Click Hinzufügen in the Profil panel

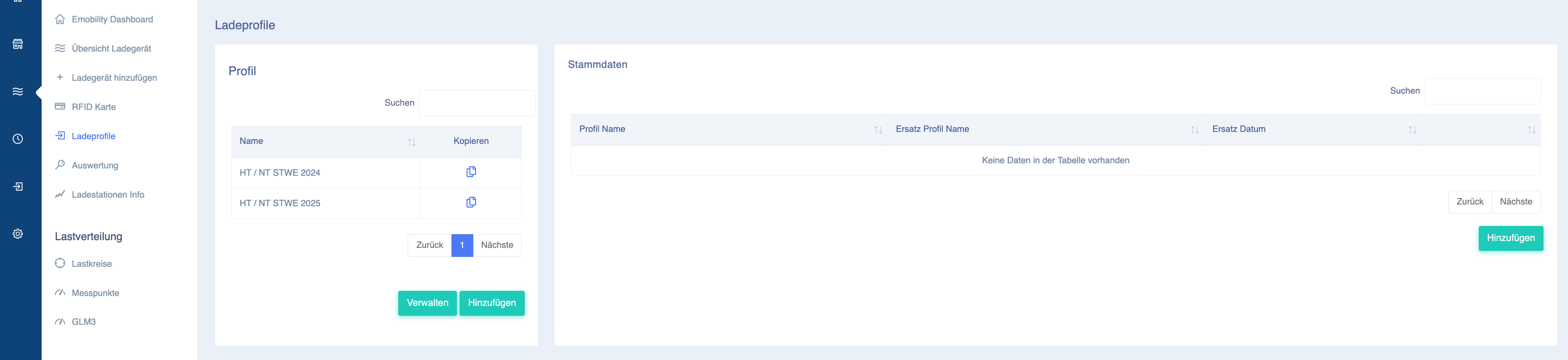492,303
